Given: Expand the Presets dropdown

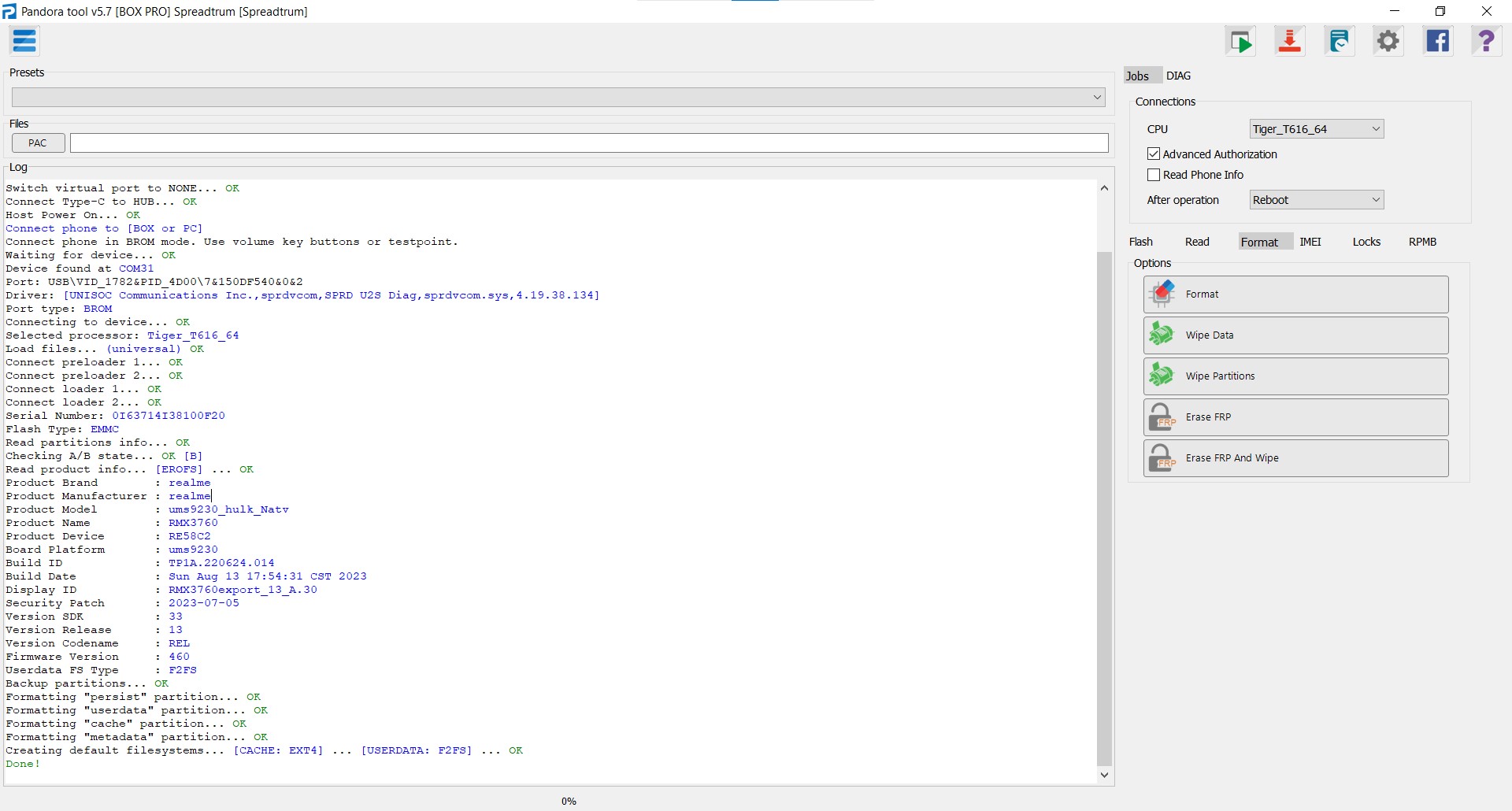Looking at the screenshot, I should click(558, 97).
